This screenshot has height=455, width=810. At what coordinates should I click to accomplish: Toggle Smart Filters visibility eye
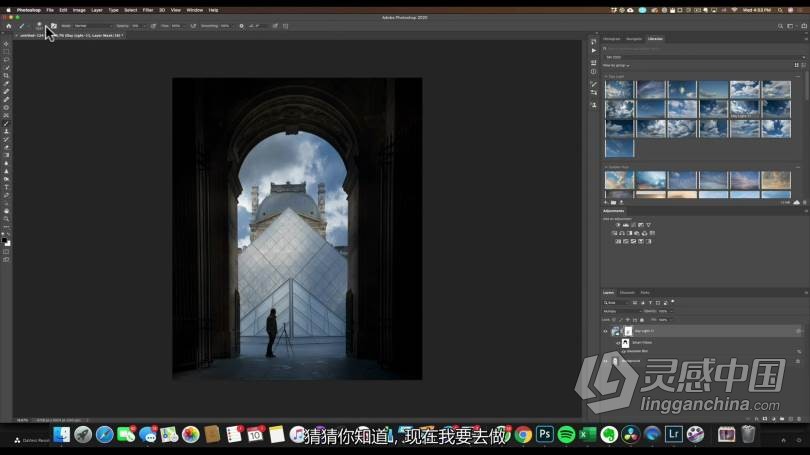pyautogui.click(x=618, y=343)
